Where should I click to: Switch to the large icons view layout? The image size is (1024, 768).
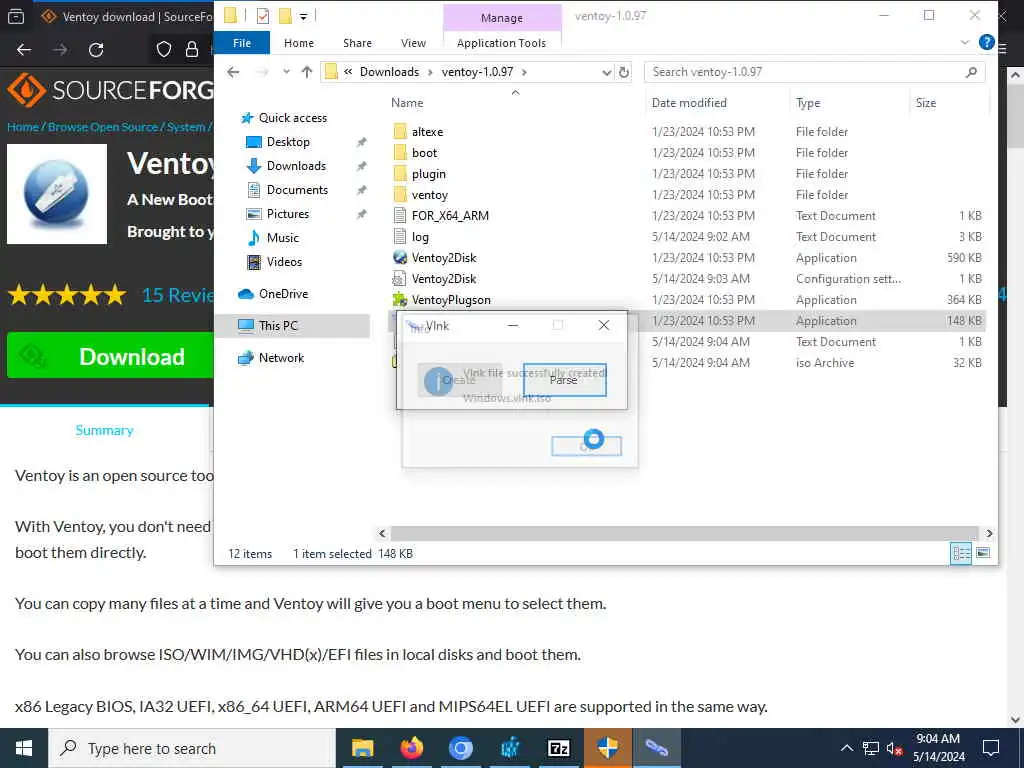[982, 554]
